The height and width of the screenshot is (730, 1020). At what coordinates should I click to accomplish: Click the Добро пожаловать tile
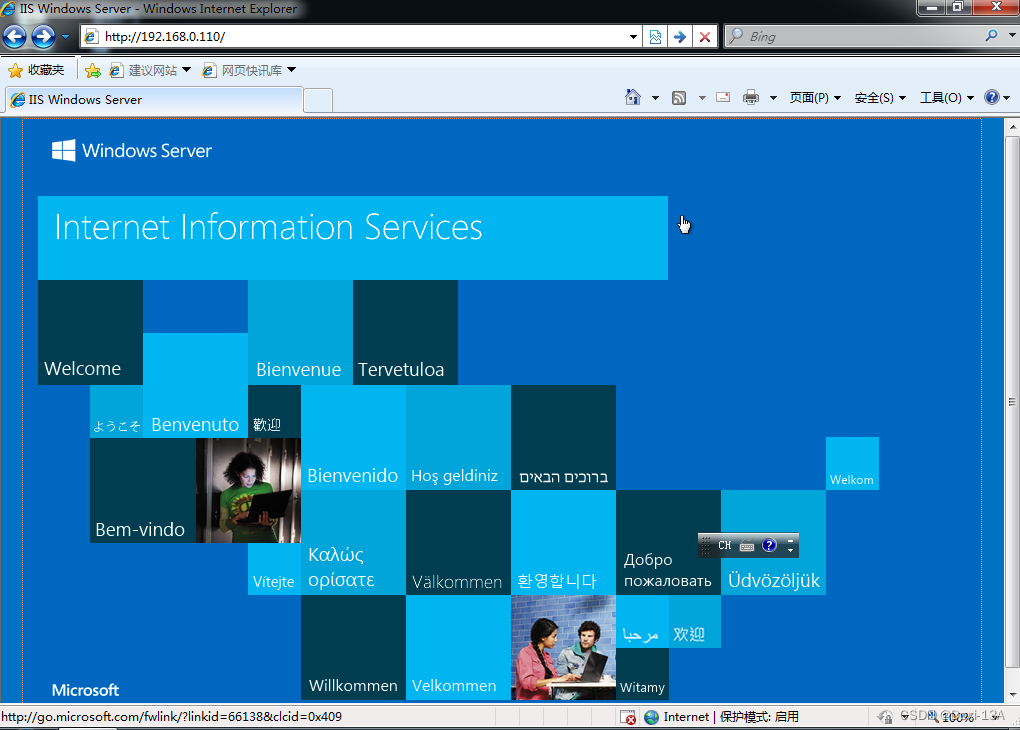pyautogui.click(x=669, y=543)
